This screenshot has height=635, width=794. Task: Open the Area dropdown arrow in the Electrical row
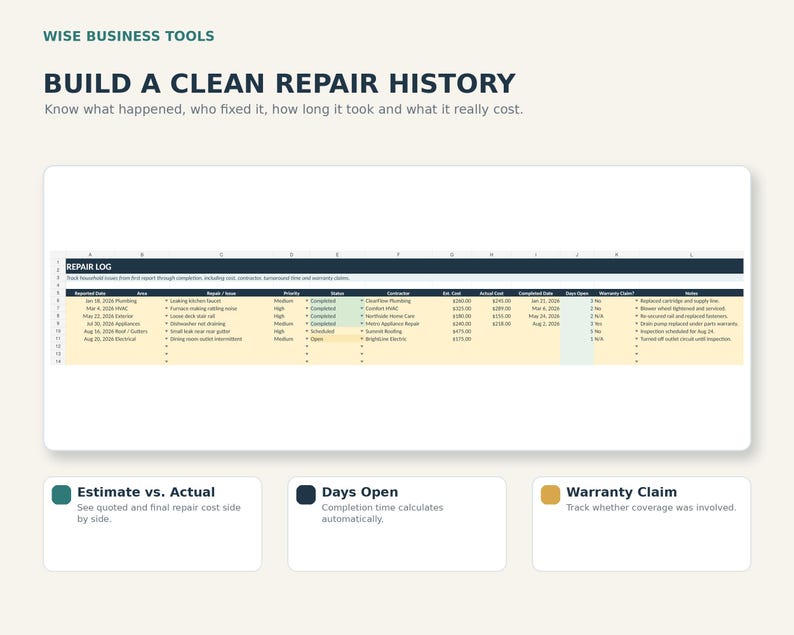(166, 339)
